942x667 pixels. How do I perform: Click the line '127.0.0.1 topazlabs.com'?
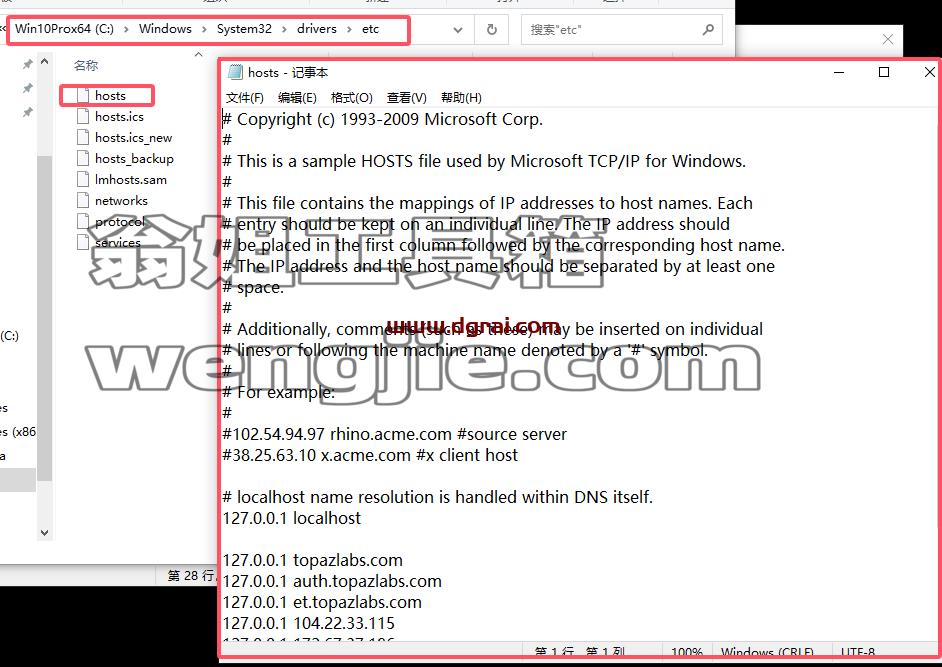tap(312, 560)
